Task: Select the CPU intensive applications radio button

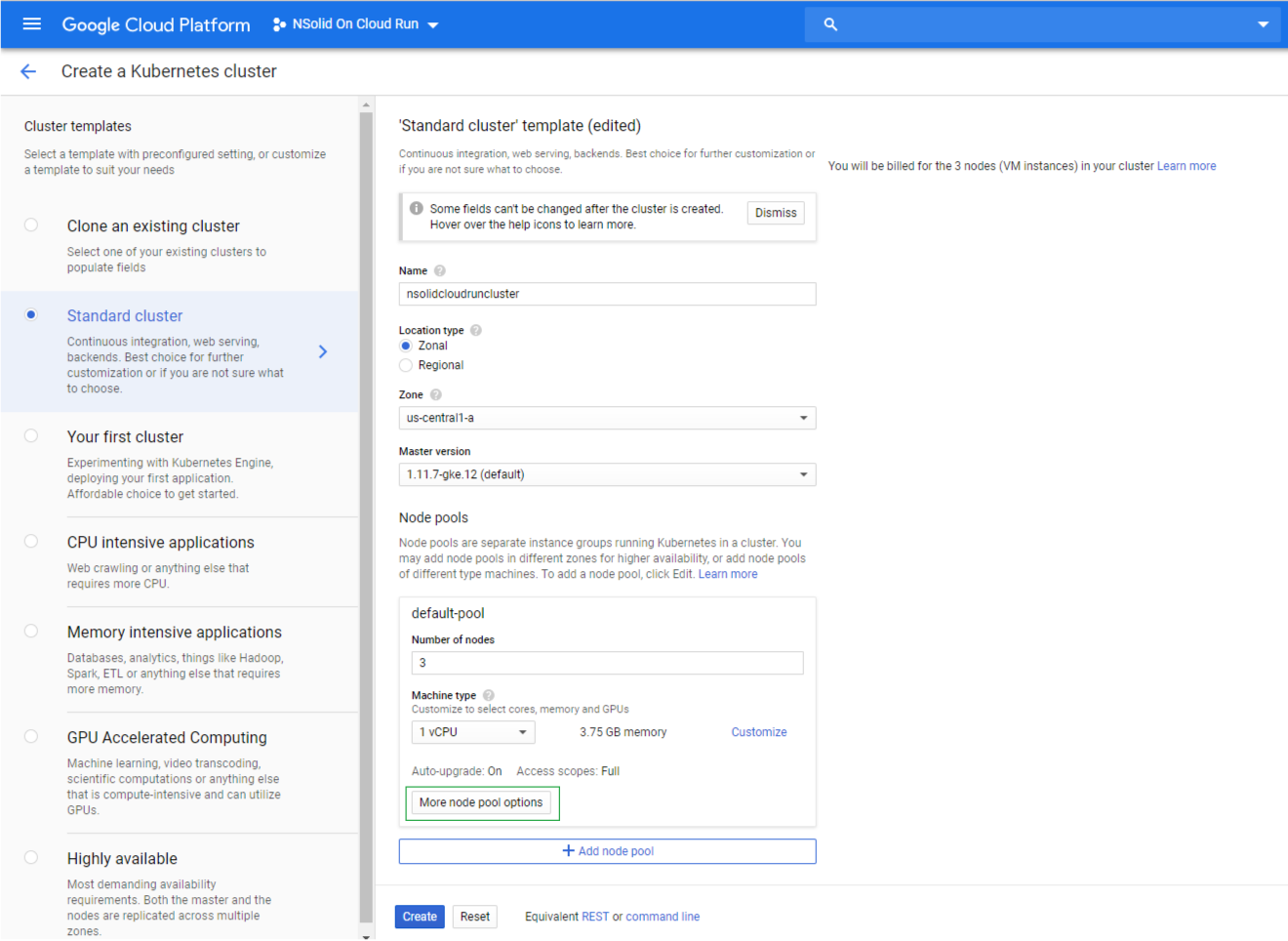Action: (x=31, y=541)
